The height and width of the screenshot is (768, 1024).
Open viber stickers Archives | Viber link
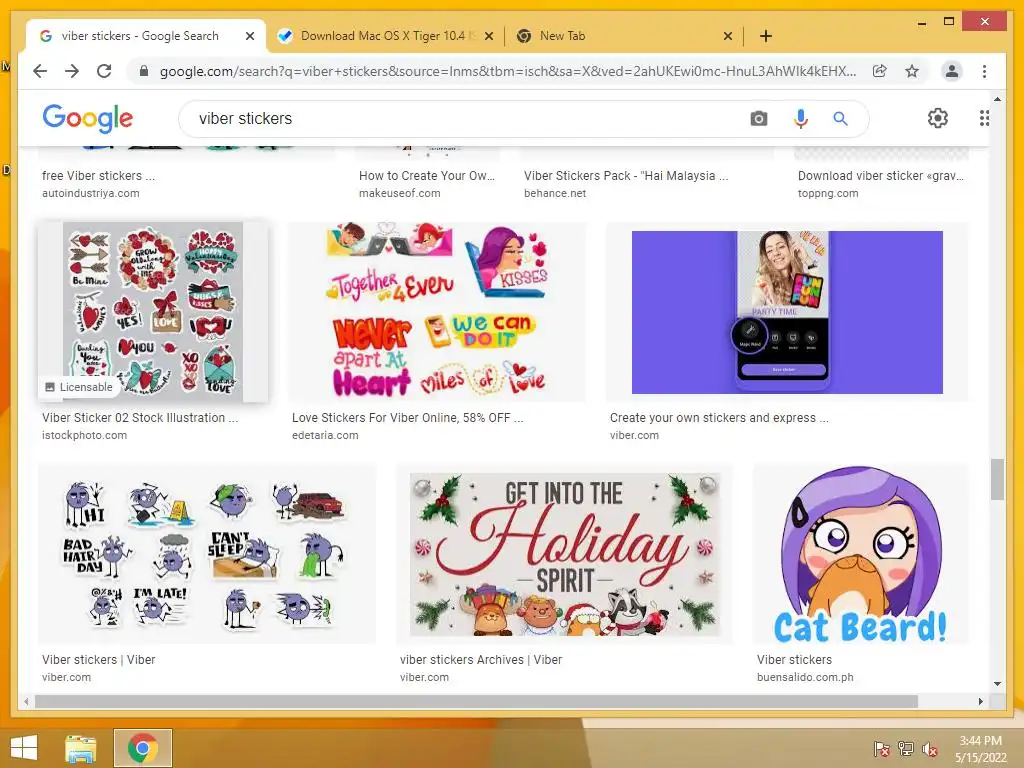tap(481, 660)
